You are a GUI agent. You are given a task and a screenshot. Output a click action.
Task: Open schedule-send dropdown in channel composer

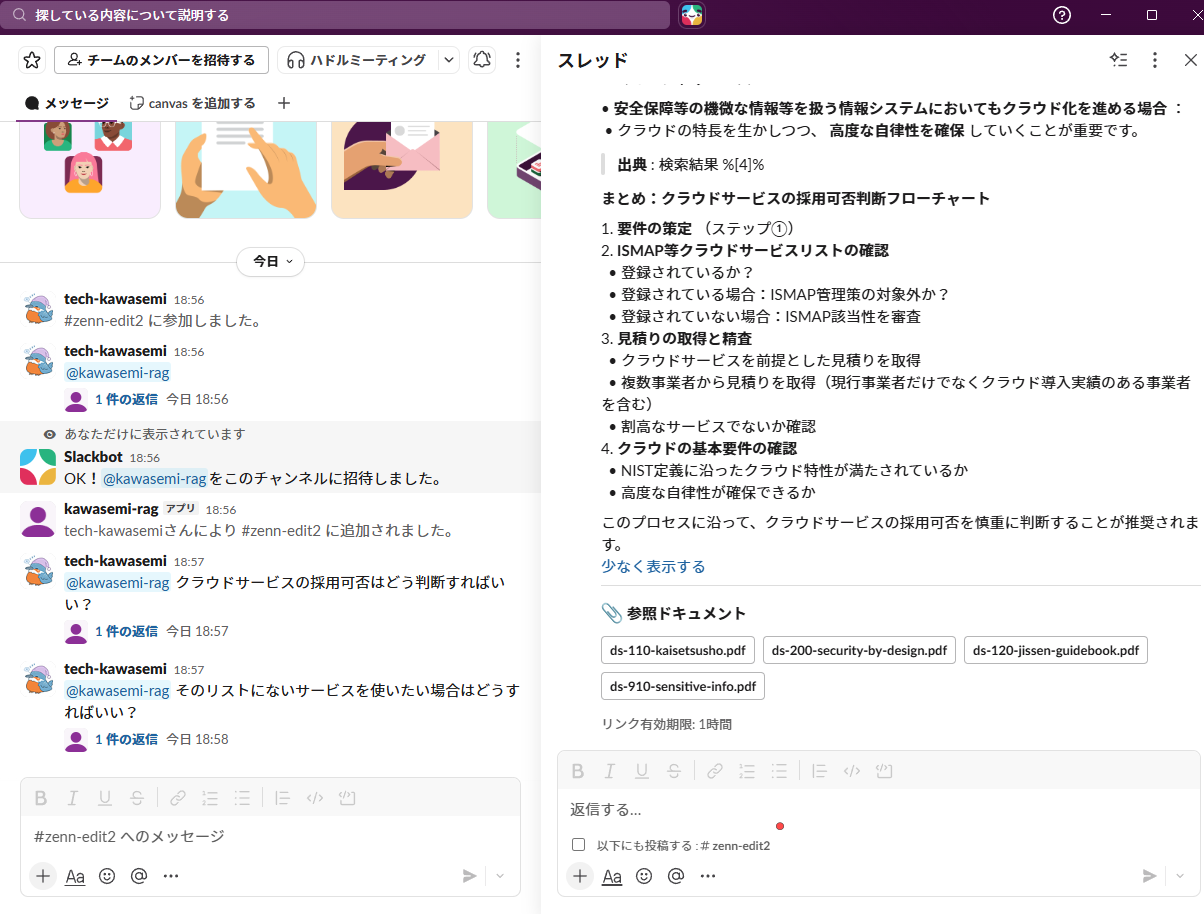tap(500, 876)
